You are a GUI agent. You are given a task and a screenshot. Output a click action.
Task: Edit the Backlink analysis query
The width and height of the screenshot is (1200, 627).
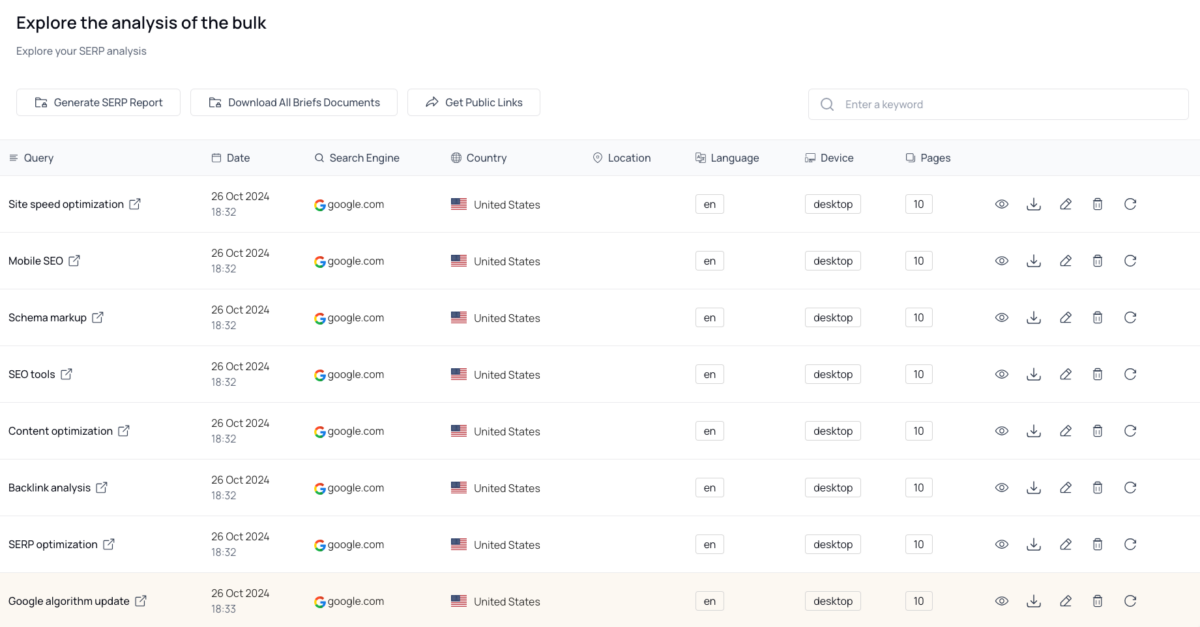1066,488
